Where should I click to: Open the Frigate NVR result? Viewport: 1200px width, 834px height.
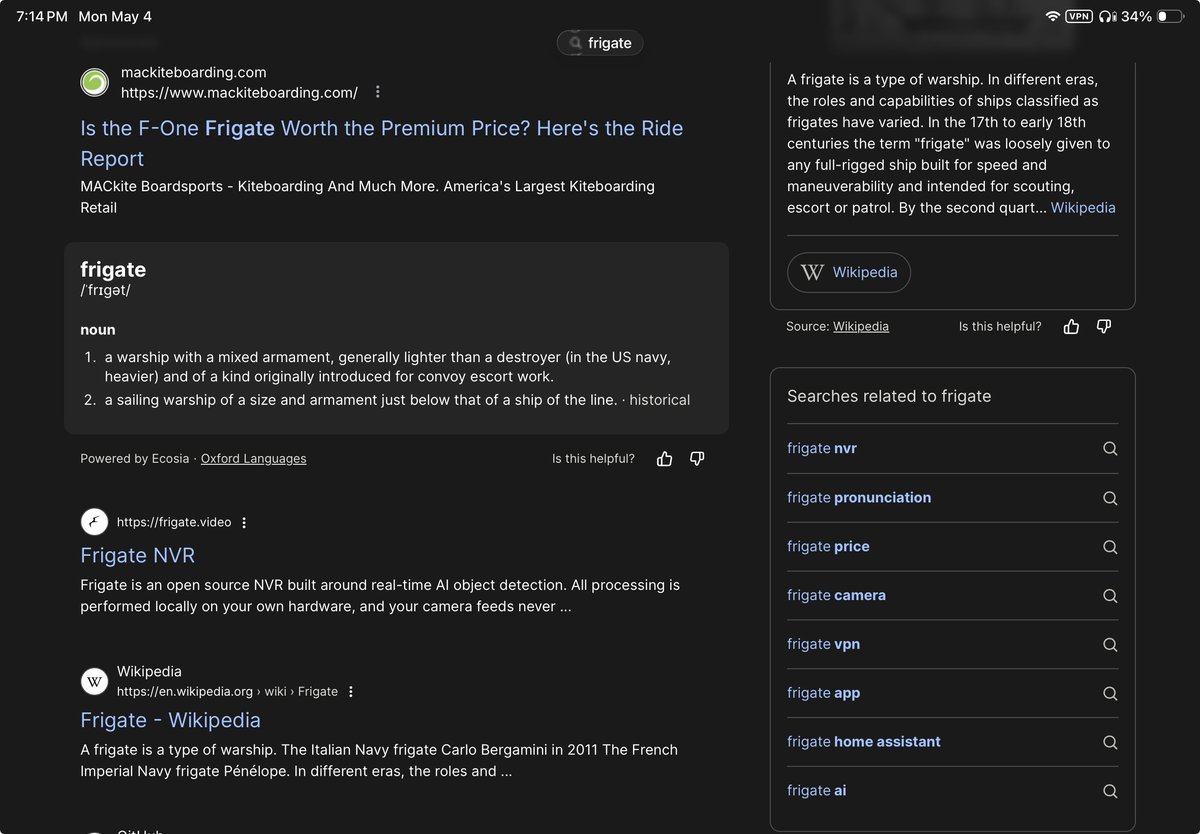(x=138, y=555)
